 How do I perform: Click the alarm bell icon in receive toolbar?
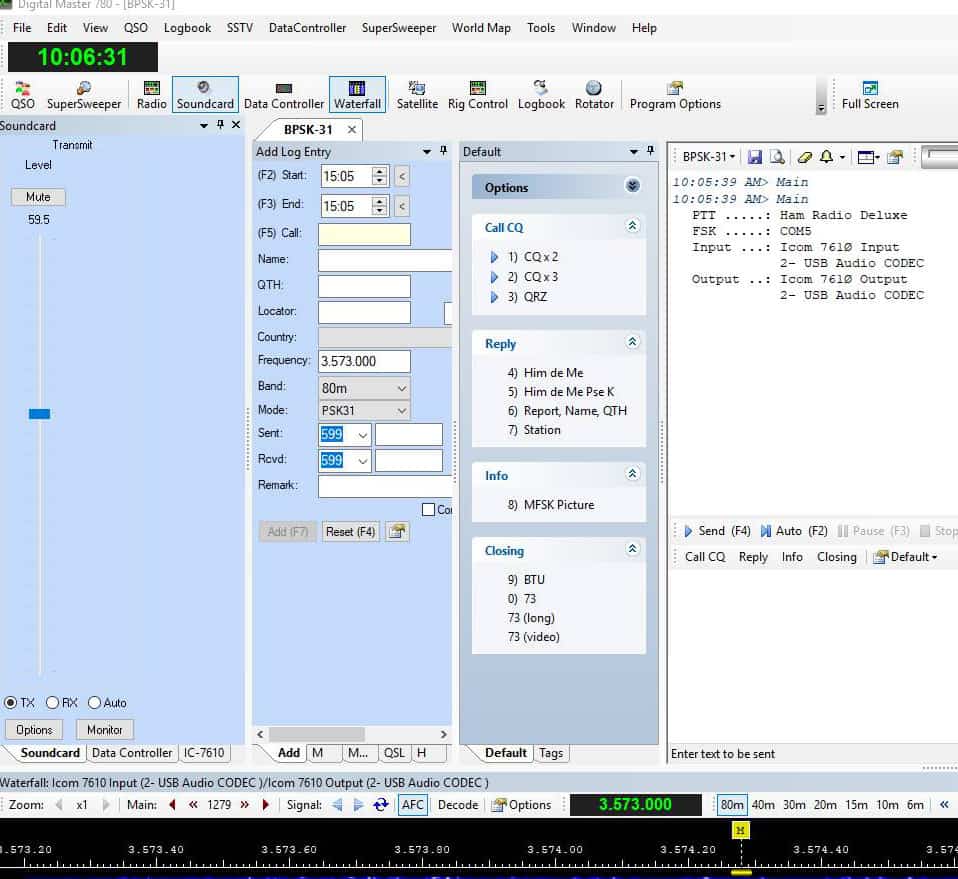click(826, 157)
